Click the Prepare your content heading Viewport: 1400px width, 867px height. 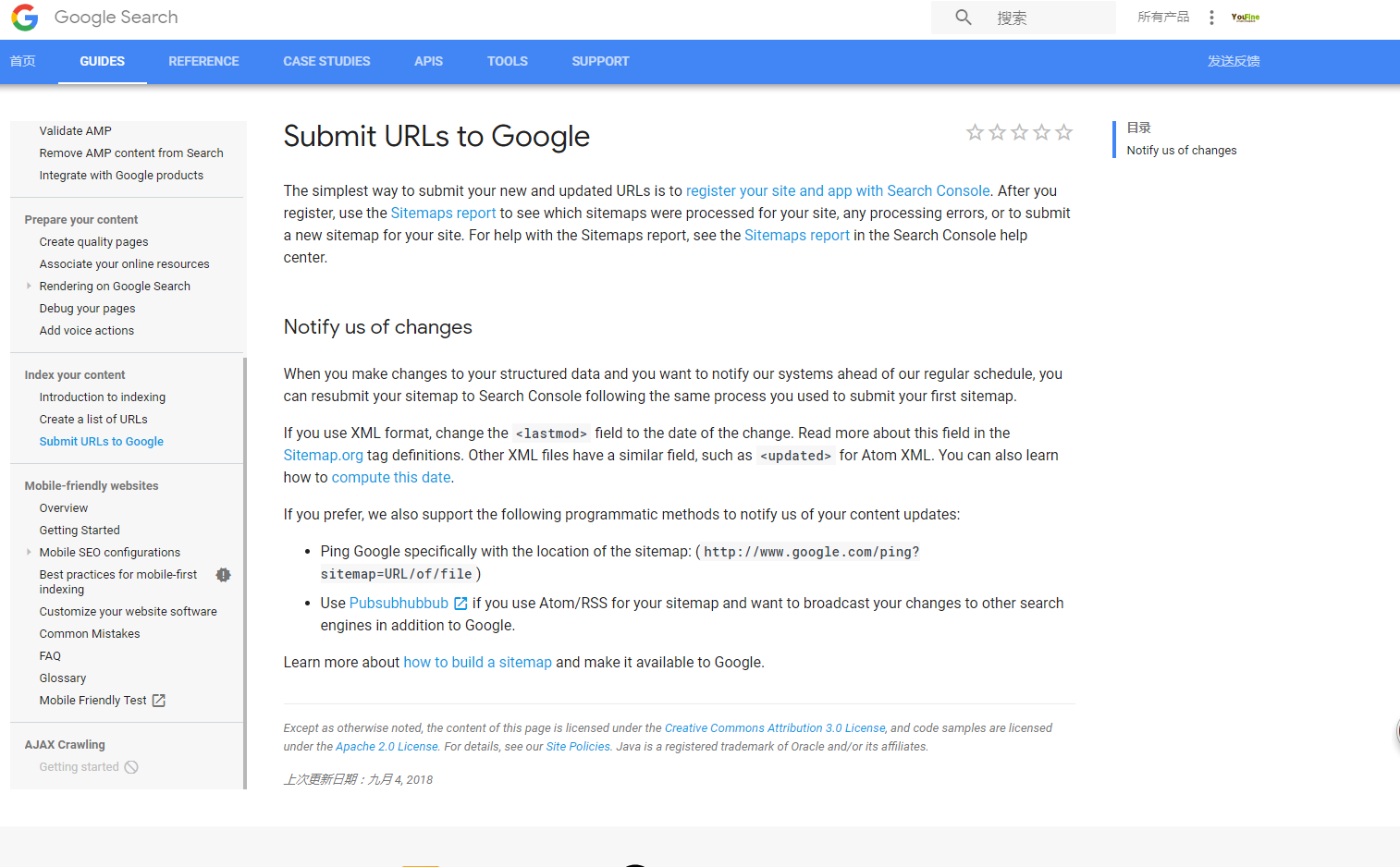[81, 220]
